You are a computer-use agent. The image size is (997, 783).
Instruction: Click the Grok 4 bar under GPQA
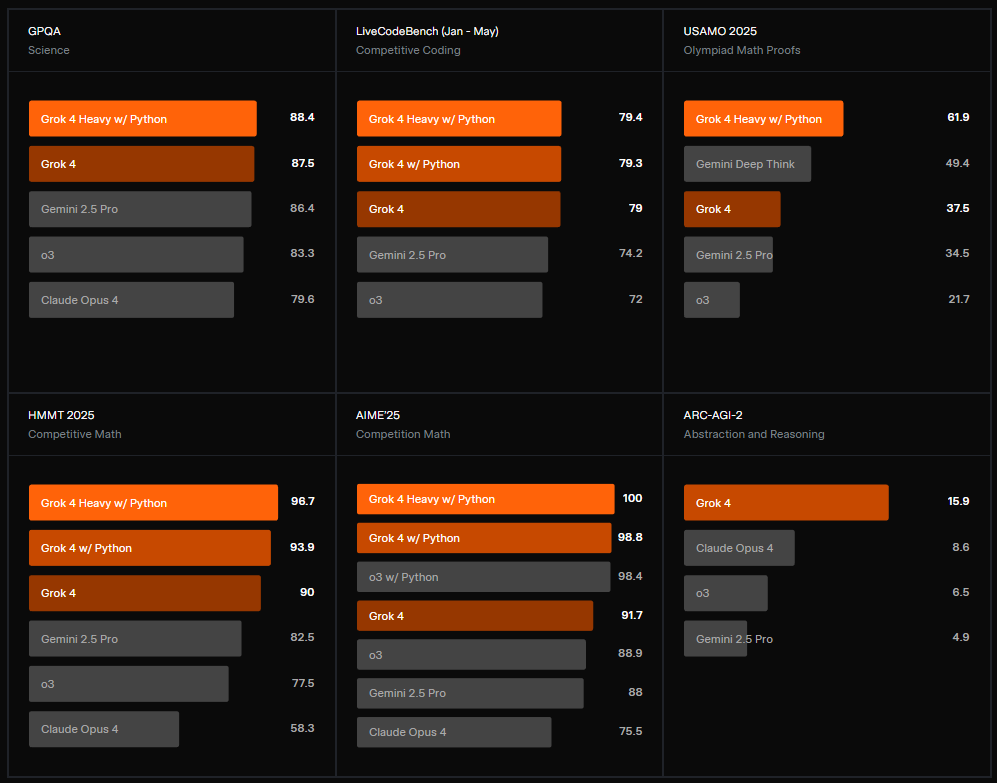140,163
